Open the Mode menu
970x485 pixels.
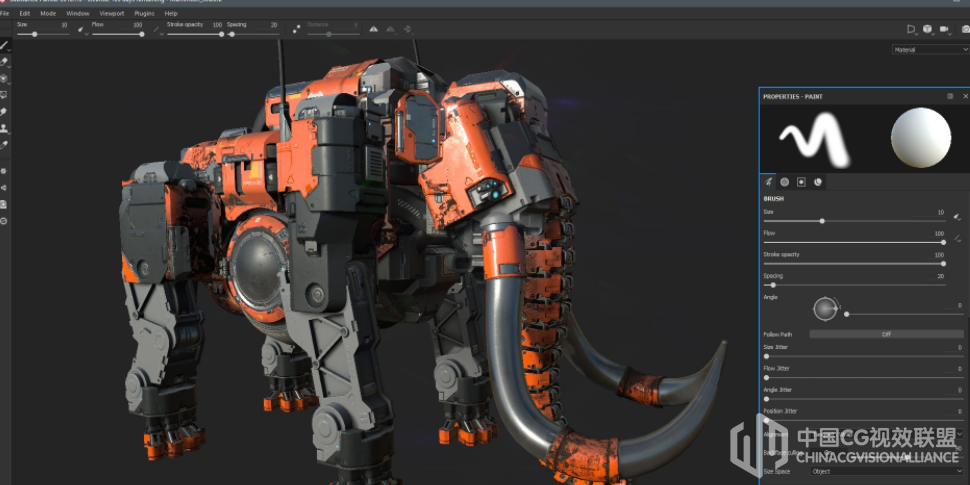point(48,13)
